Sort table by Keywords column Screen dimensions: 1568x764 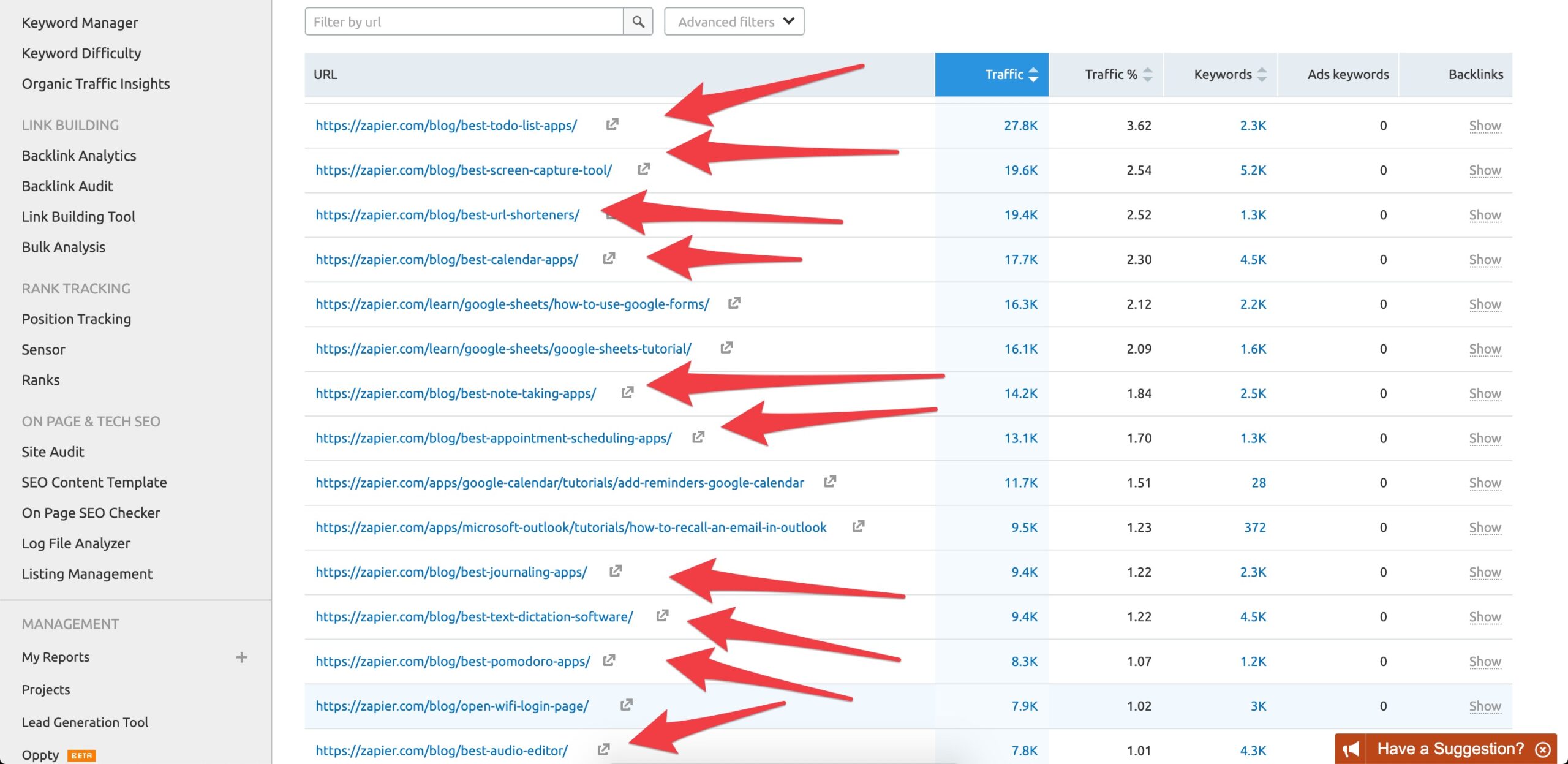click(1221, 74)
